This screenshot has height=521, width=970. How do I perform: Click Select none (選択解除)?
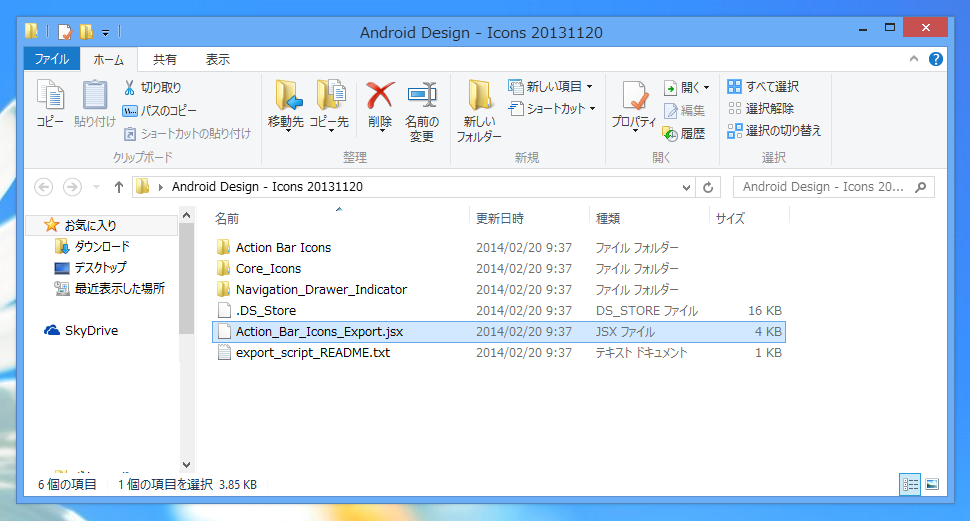(x=761, y=109)
